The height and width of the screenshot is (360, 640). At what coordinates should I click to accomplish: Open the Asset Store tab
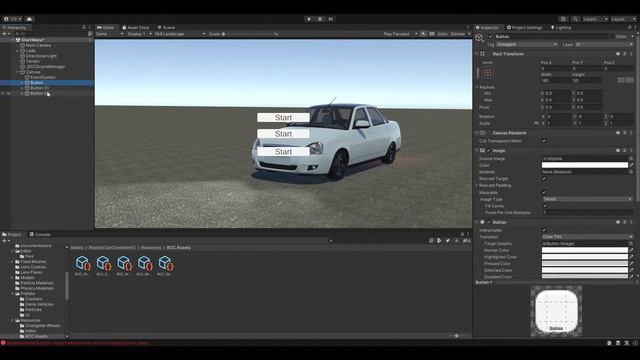(136, 28)
